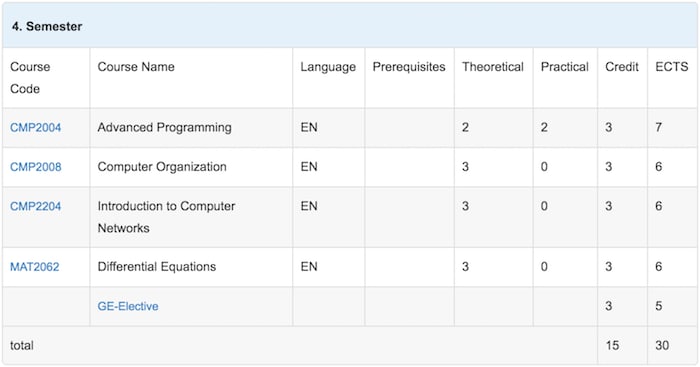The height and width of the screenshot is (367, 700).
Task: Open the CMP2004 course link
Action: (35, 128)
